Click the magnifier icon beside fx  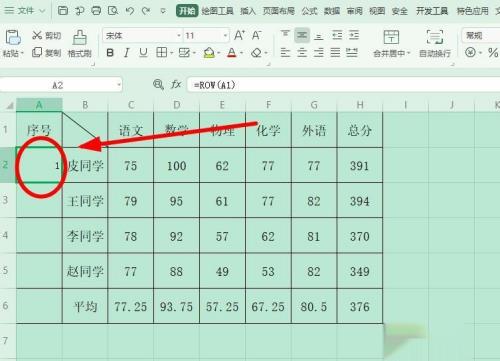(158, 85)
